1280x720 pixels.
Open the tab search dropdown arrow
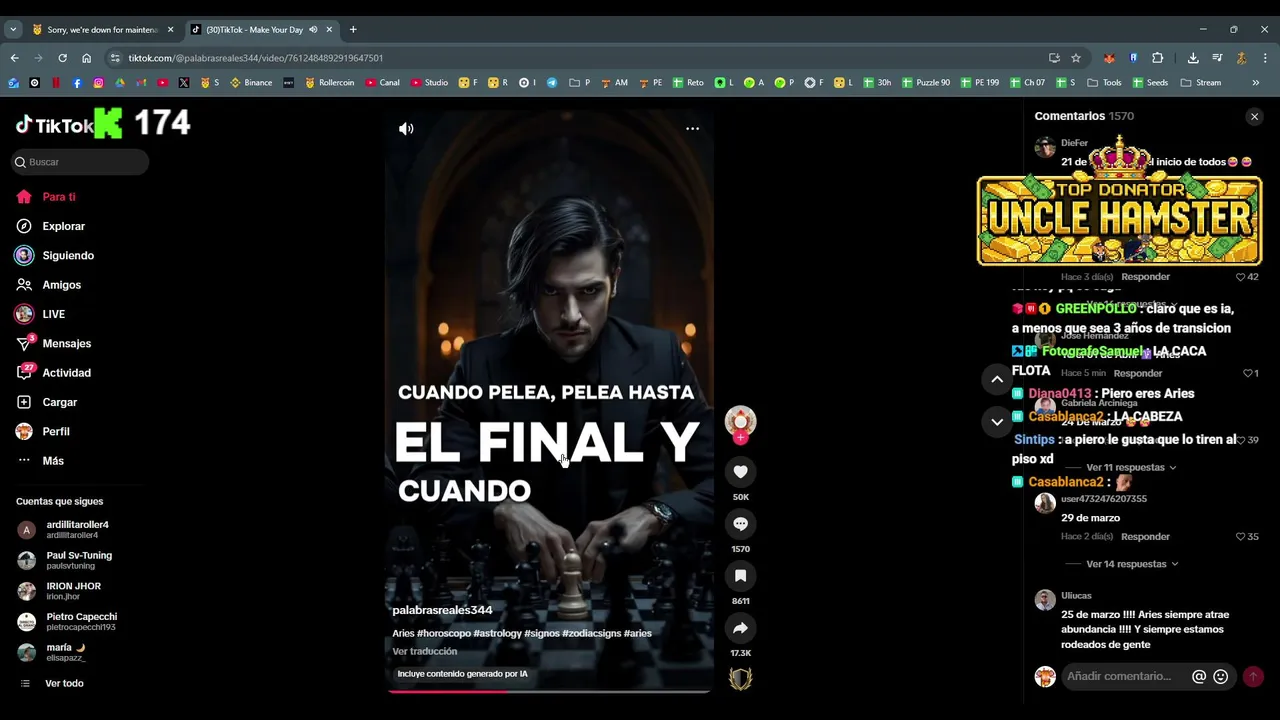pyautogui.click(x=13, y=29)
